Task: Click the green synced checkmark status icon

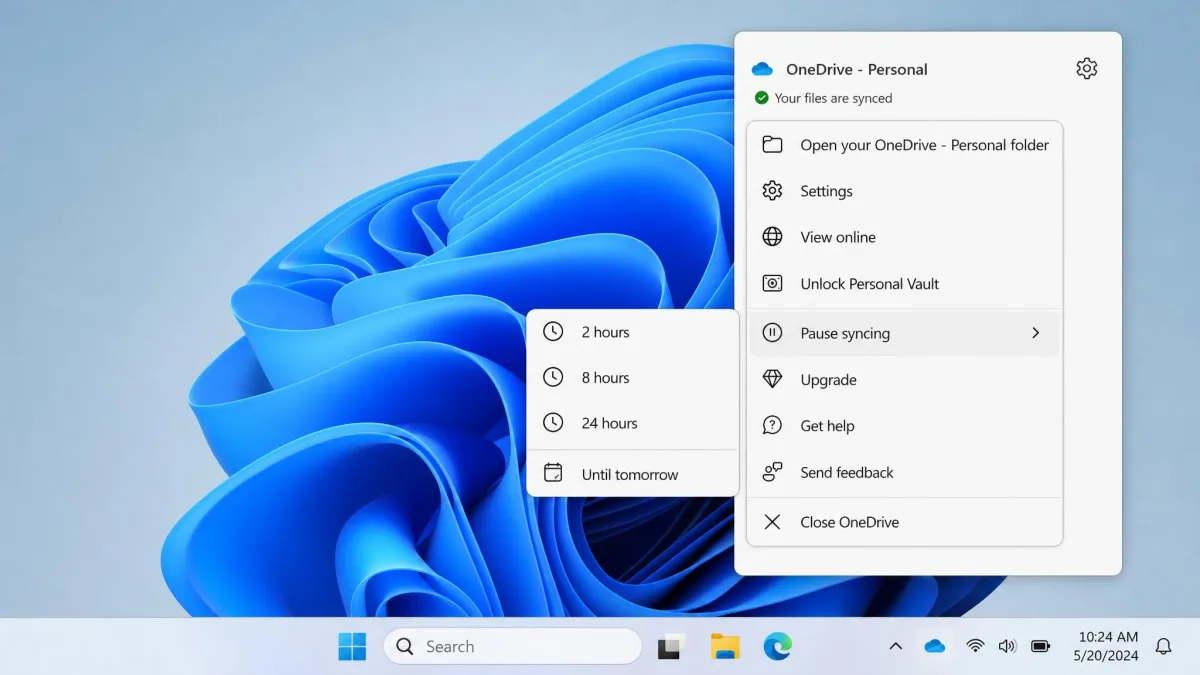Action: coord(762,98)
